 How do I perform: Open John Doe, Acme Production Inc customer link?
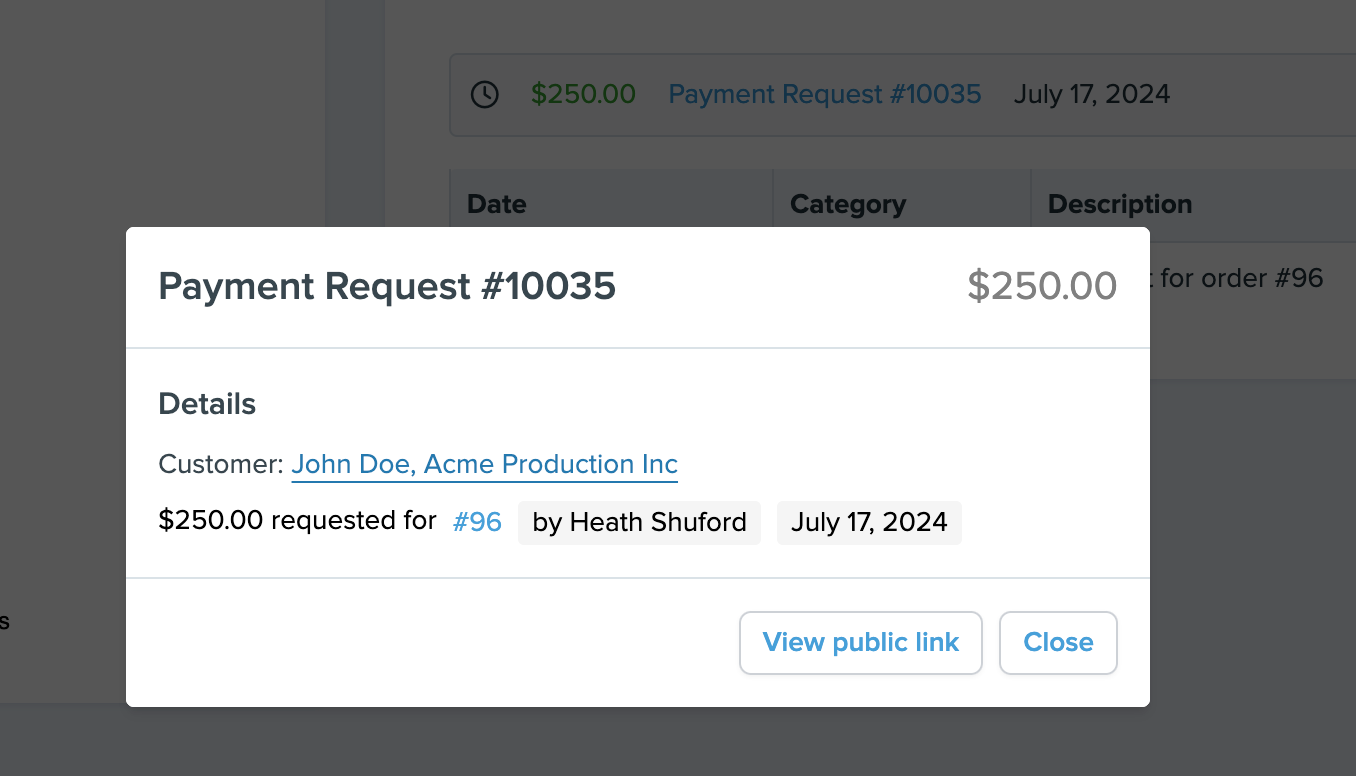tap(485, 465)
